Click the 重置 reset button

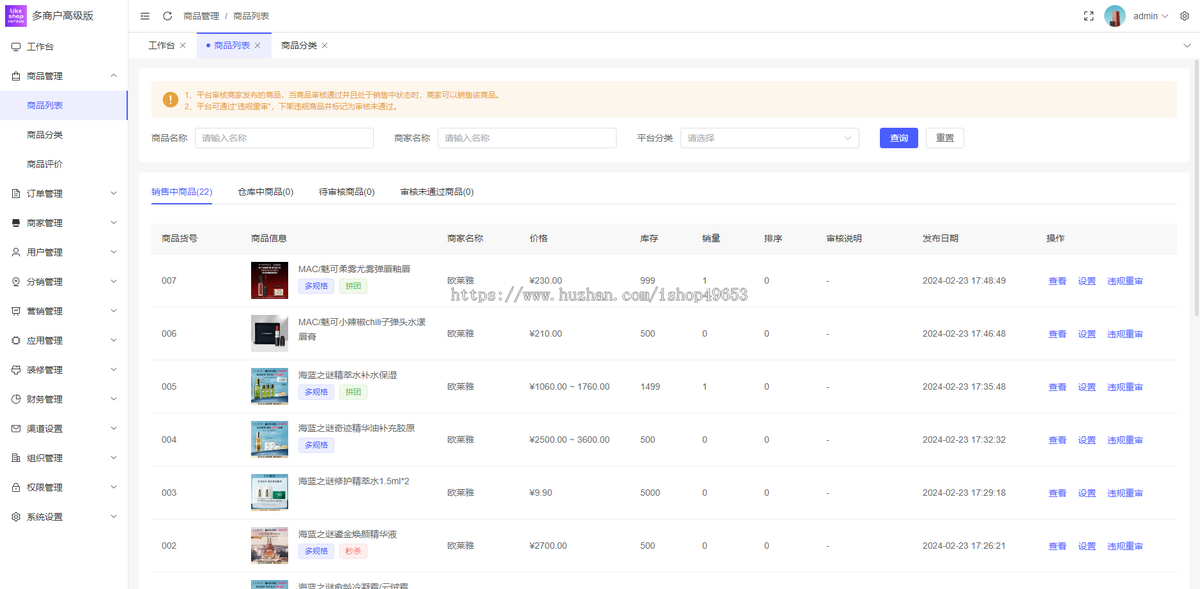pyautogui.click(x=945, y=138)
